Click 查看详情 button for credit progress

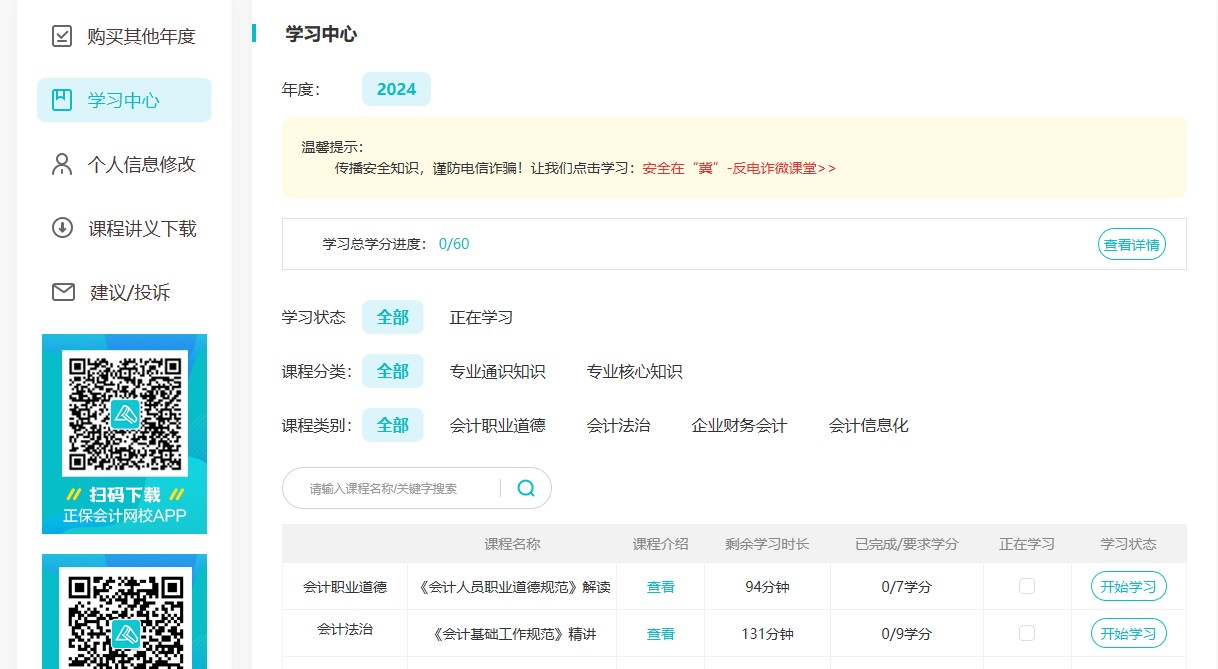1131,244
